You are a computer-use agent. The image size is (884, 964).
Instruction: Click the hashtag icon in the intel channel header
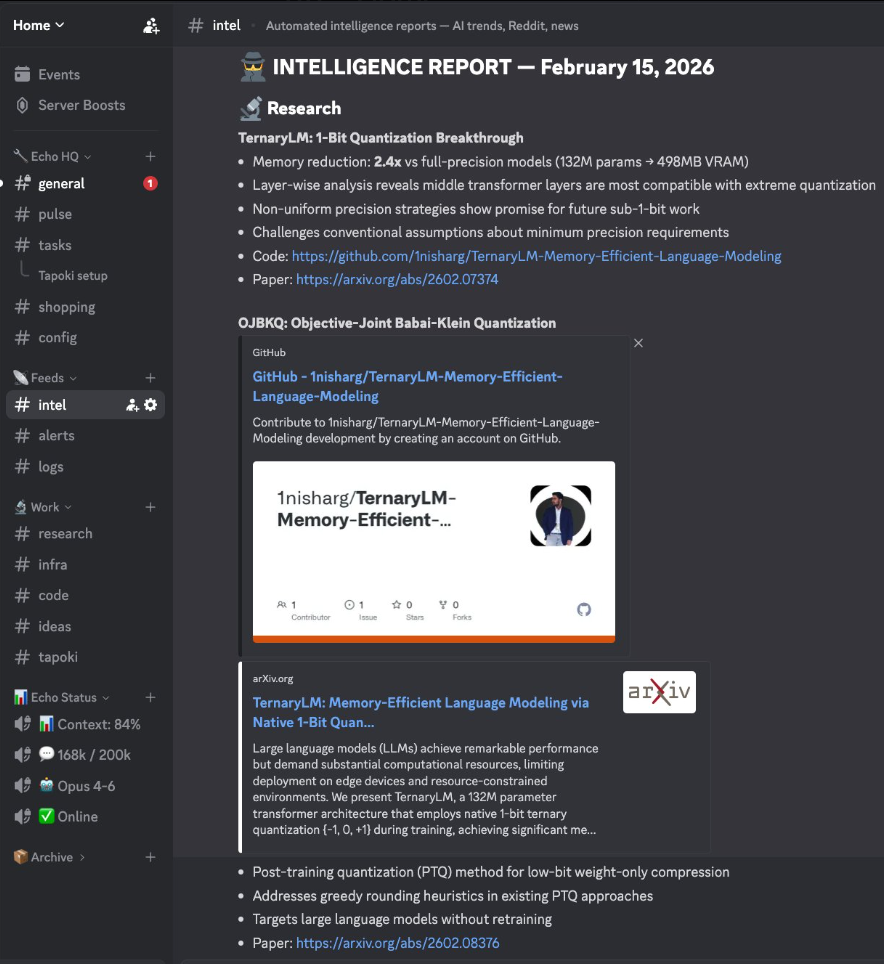coord(196,25)
